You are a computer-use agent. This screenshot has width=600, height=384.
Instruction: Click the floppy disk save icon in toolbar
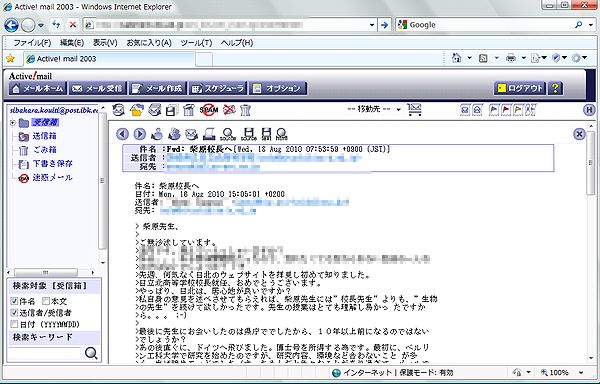point(171,110)
